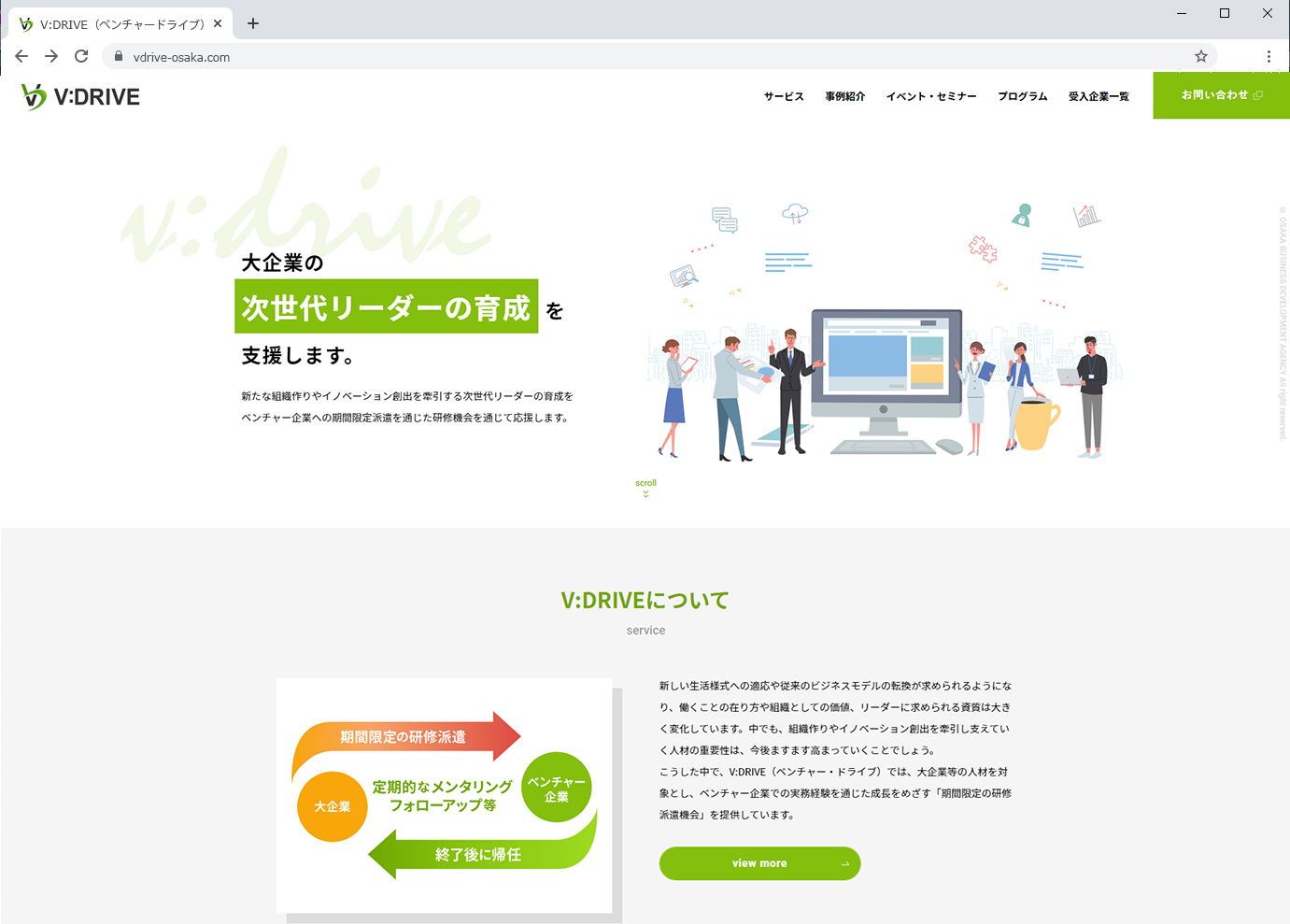Click 期間限定の研修派遣 arrow label
The height and width of the screenshot is (924, 1290).
(403, 737)
